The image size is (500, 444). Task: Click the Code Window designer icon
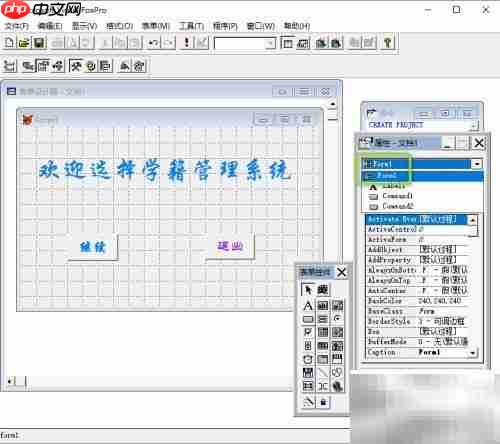pyautogui.click(x=57, y=66)
